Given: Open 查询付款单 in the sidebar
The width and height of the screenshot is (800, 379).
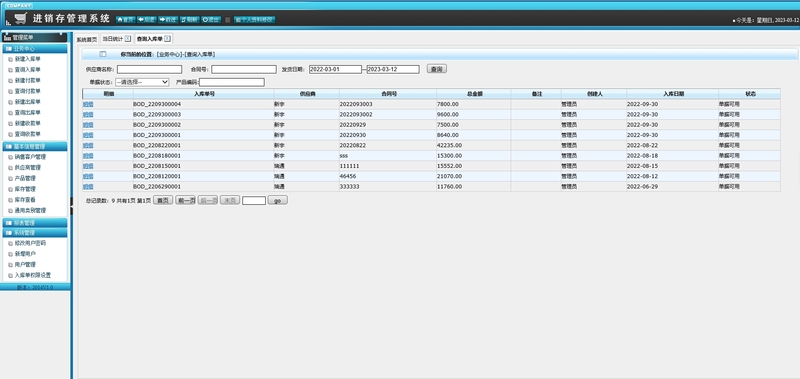Looking at the screenshot, I should [28, 91].
